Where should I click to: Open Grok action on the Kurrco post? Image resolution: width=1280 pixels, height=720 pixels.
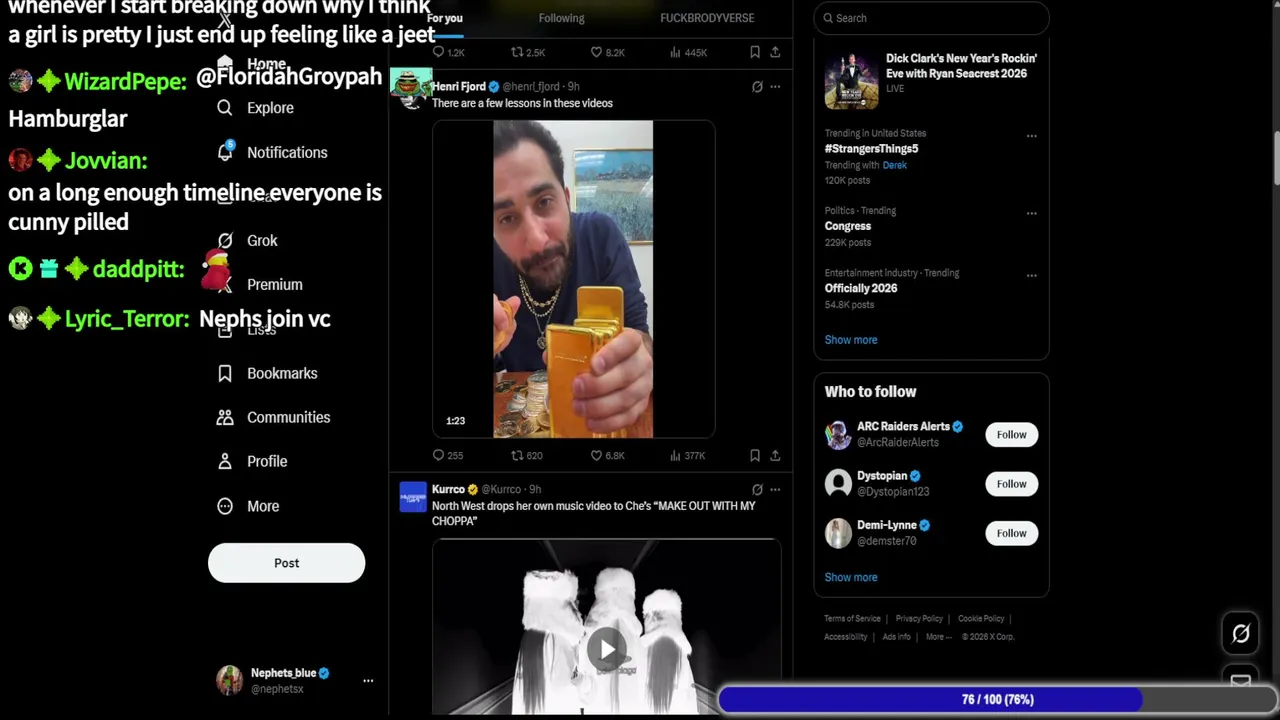[x=757, y=489]
